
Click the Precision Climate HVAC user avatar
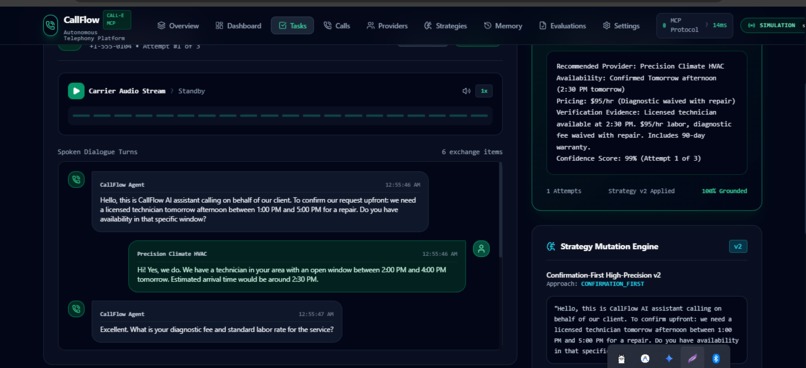pos(481,249)
